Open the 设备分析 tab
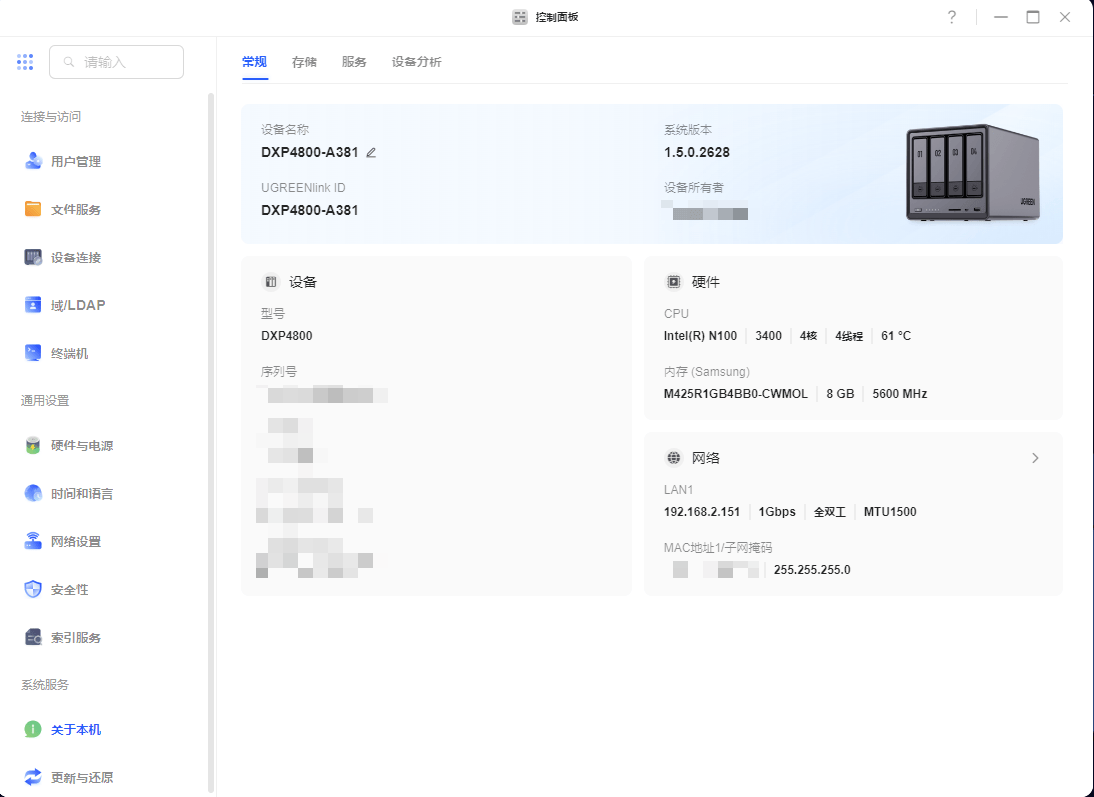Image resolution: width=1094 pixels, height=797 pixels. coord(417,61)
